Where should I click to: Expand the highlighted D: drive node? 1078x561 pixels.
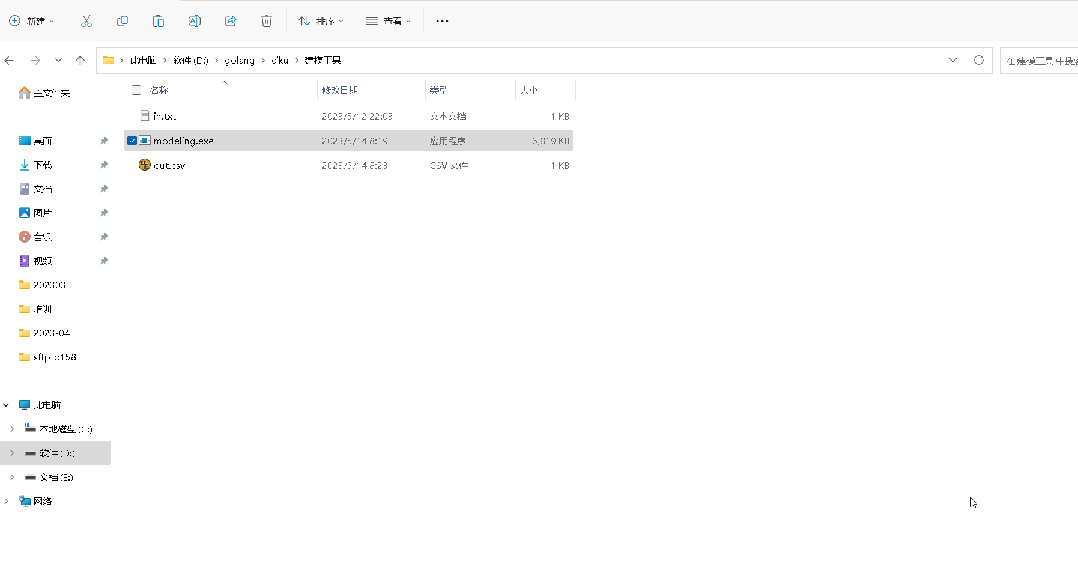pyautogui.click(x=12, y=453)
